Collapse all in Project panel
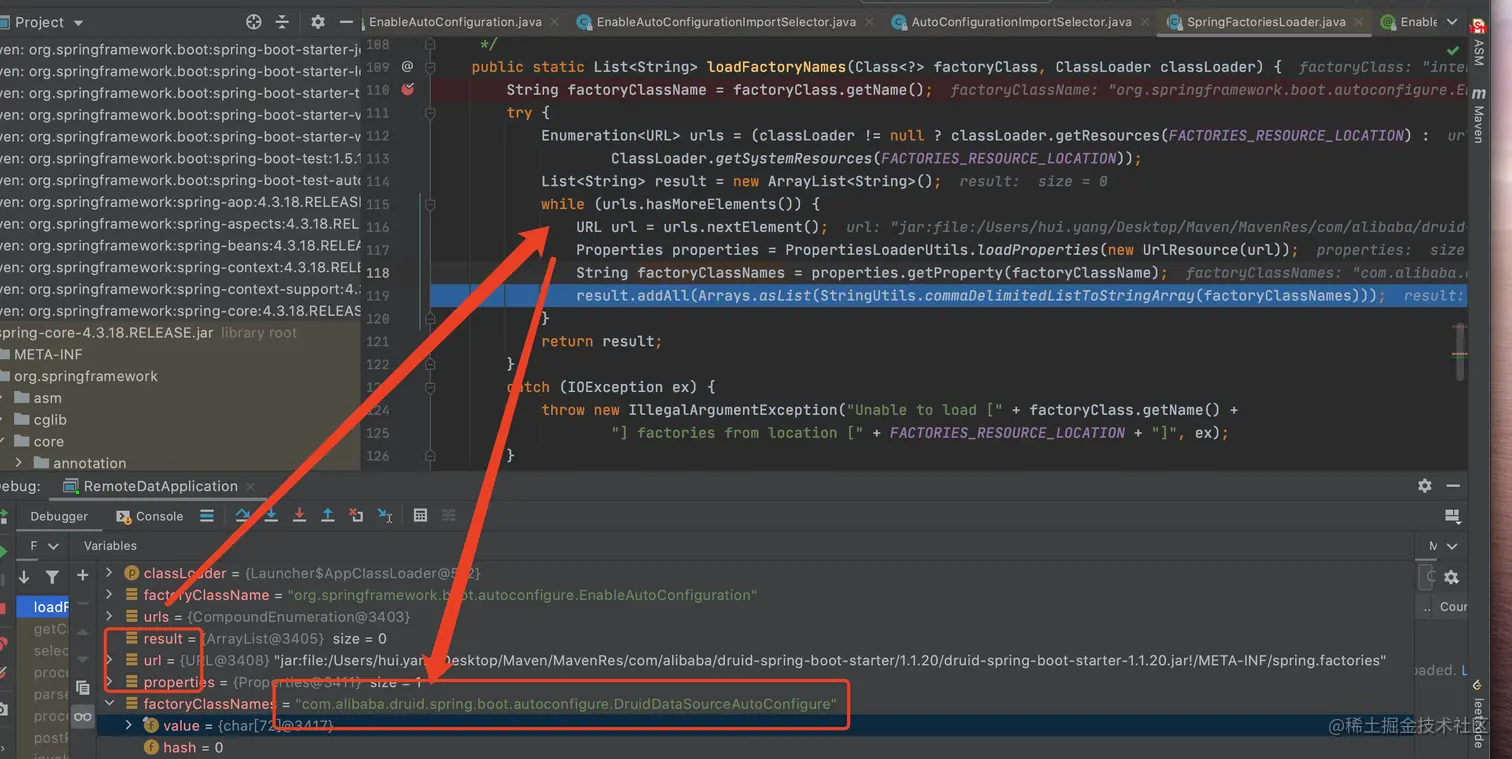 tap(284, 22)
